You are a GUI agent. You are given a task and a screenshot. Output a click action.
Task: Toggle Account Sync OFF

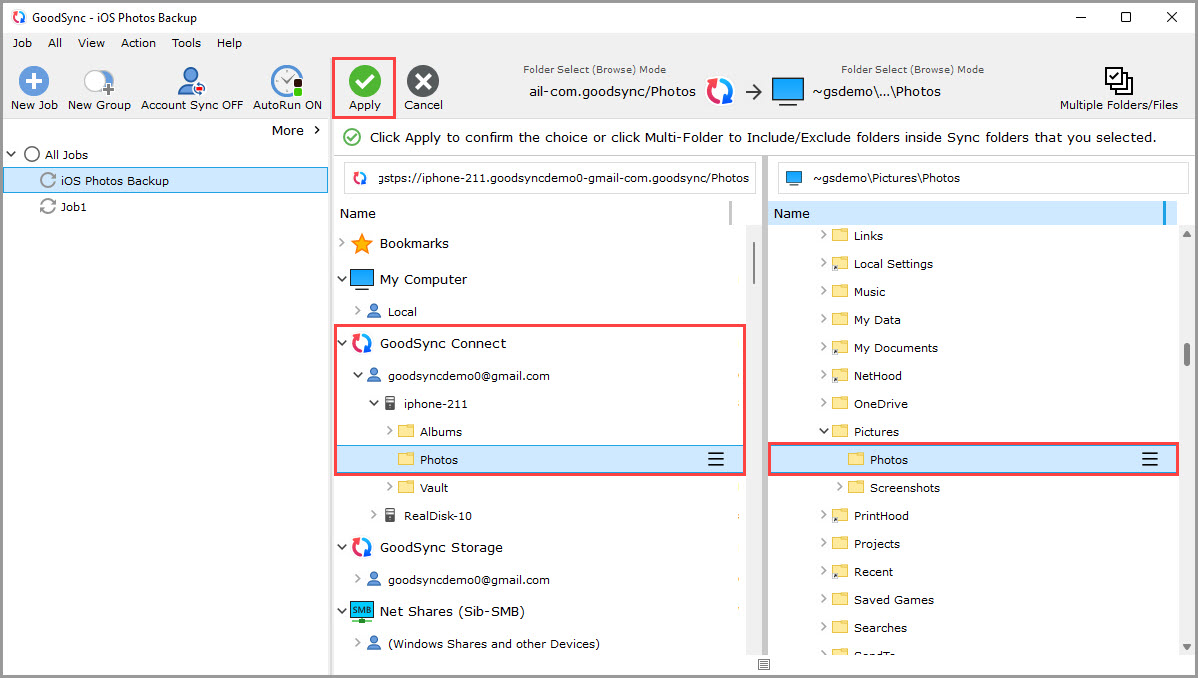(x=191, y=82)
